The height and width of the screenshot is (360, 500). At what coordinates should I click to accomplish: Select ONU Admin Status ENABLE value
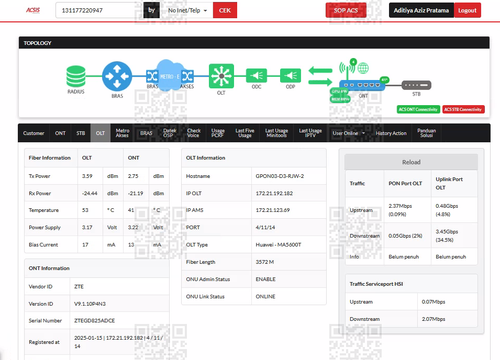pyautogui.click(x=265, y=279)
